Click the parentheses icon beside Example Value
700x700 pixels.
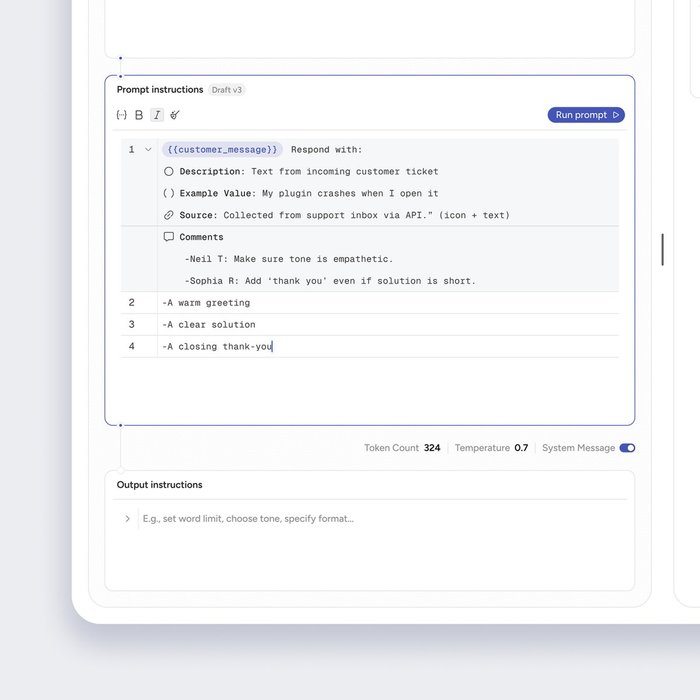click(x=169, y=193)
